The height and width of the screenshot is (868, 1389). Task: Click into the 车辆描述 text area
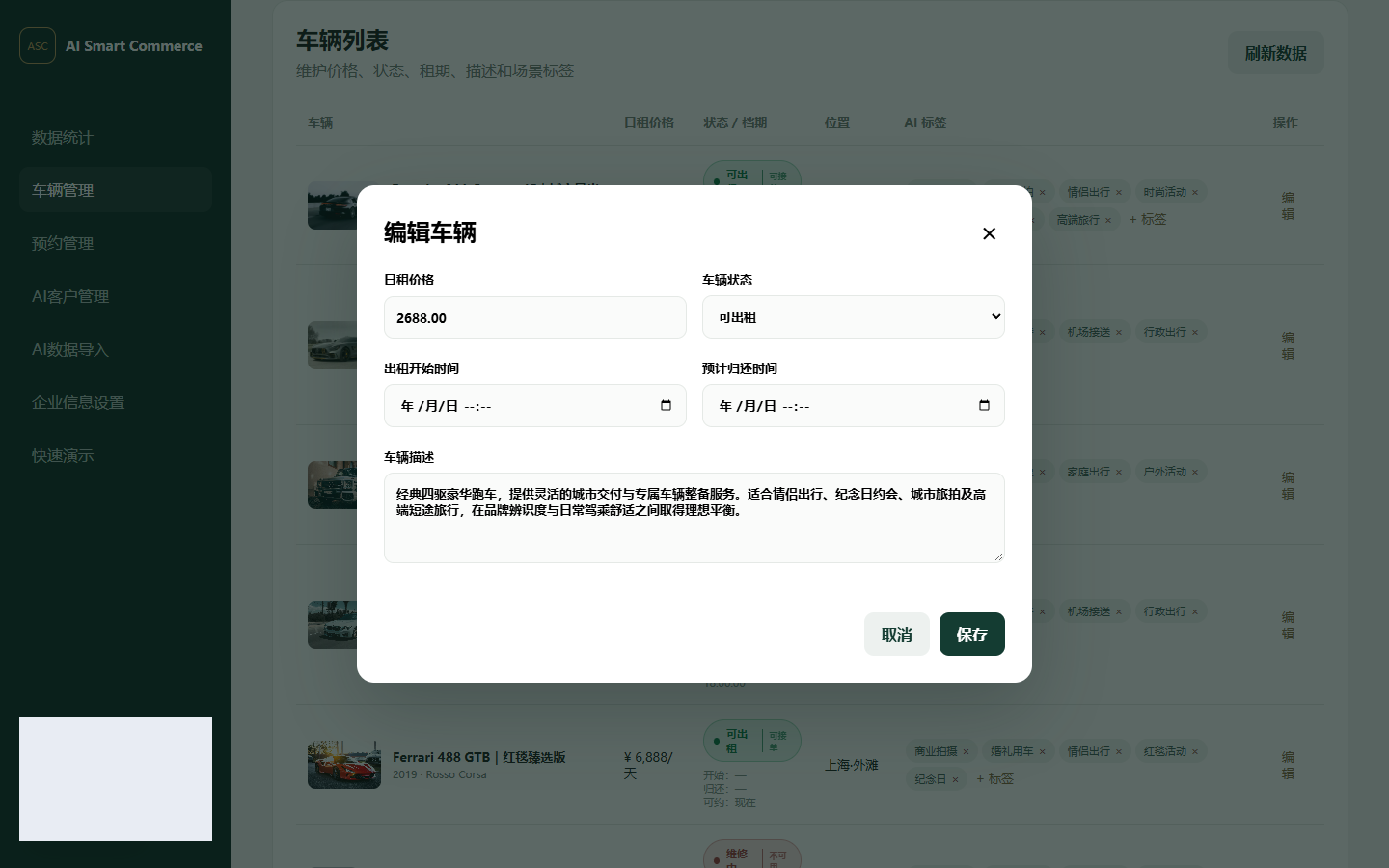694,518
